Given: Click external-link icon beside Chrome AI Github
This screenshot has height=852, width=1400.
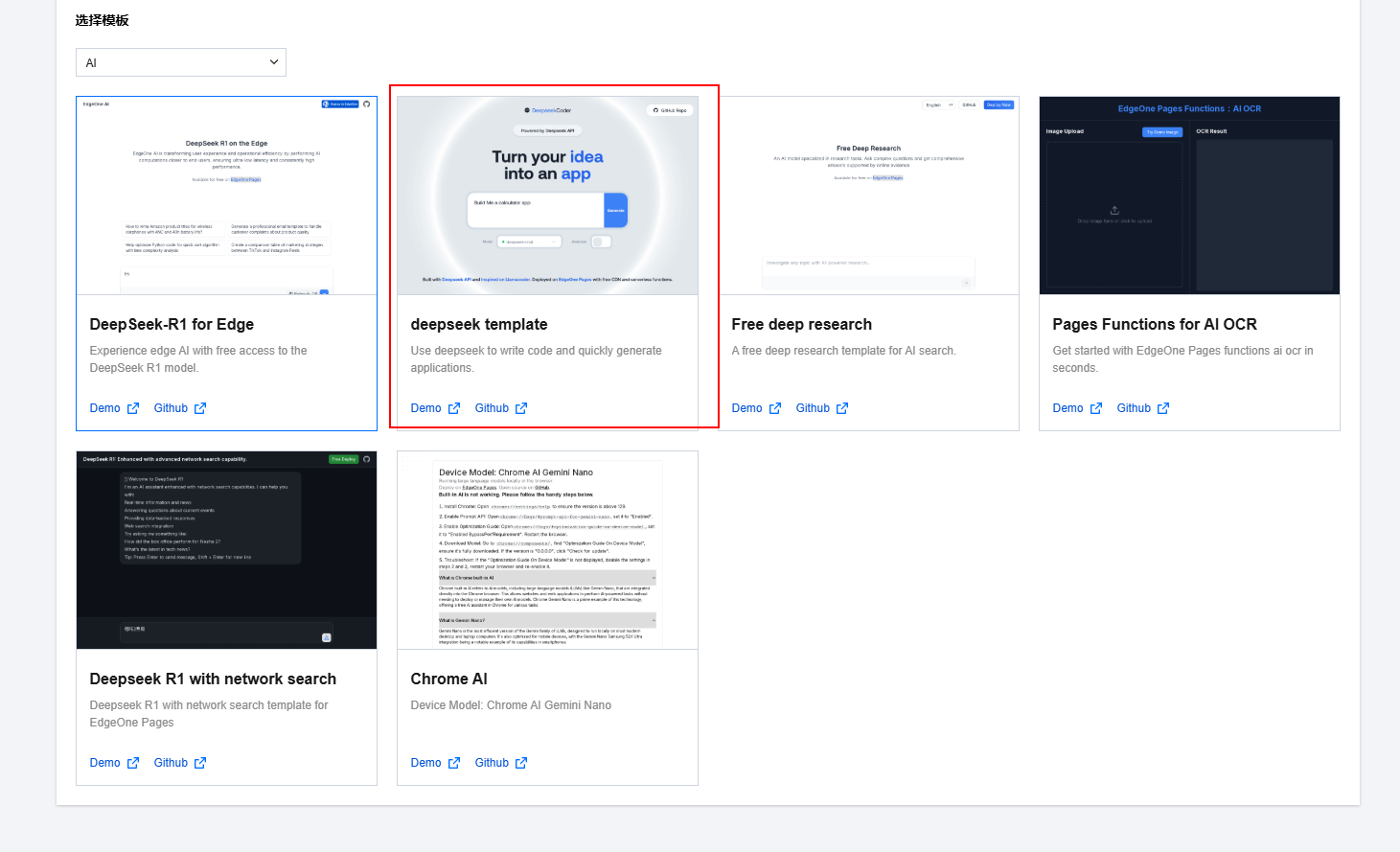Looking at the screenshot, I should point(521,763).
